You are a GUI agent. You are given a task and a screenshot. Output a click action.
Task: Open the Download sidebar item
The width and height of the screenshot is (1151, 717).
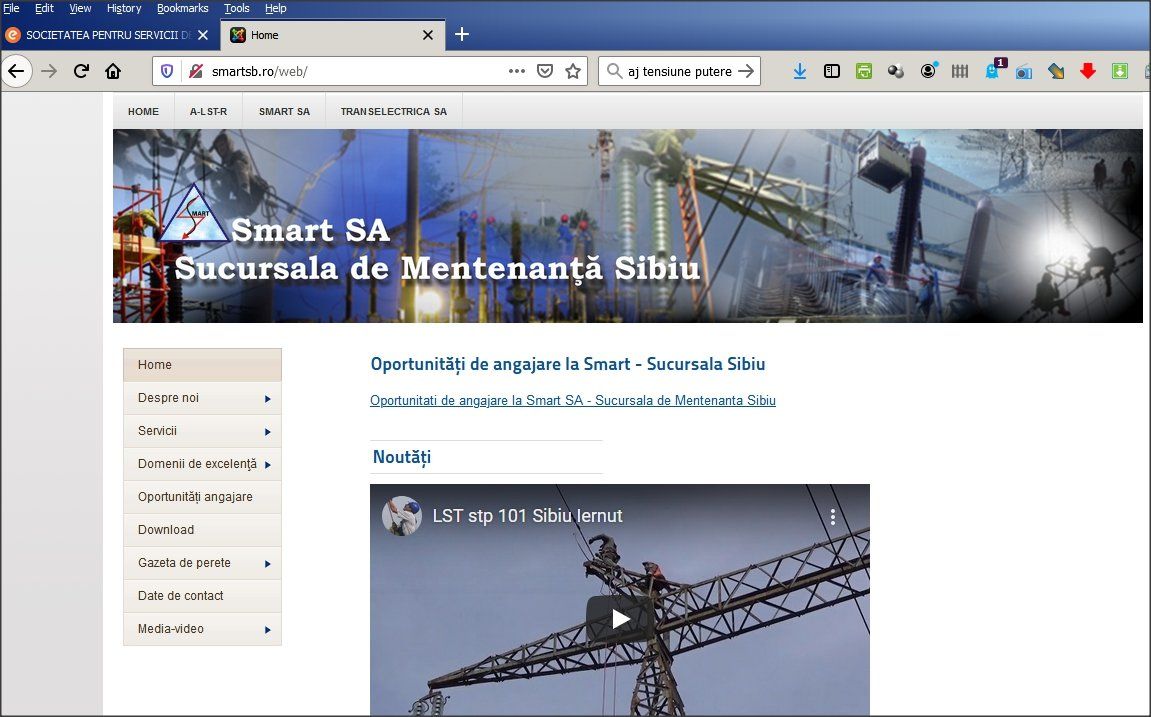(x=203, y=530)
